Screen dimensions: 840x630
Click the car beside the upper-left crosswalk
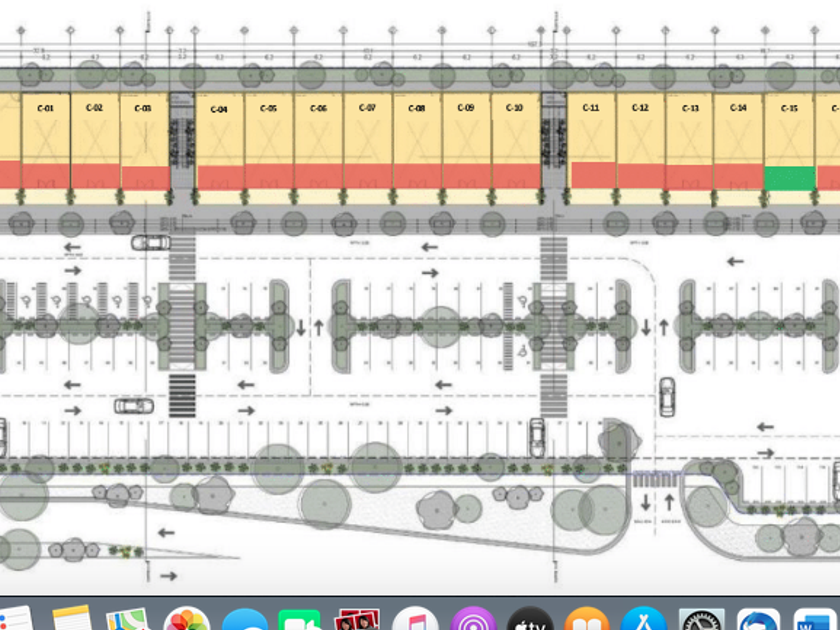tap(151, 243)
